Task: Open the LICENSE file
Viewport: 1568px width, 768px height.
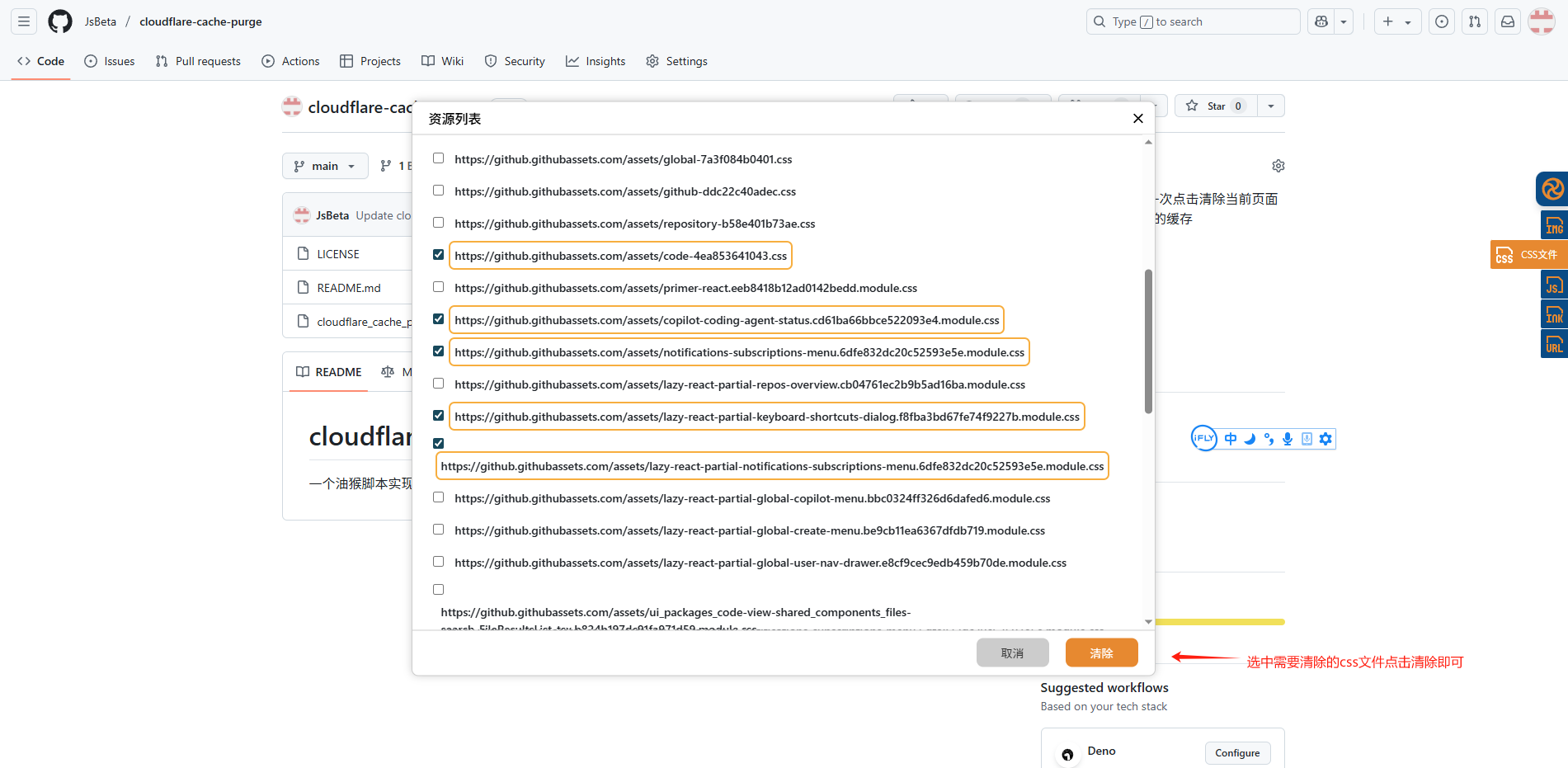Action: pyautogui.click(x=338, y=254)
